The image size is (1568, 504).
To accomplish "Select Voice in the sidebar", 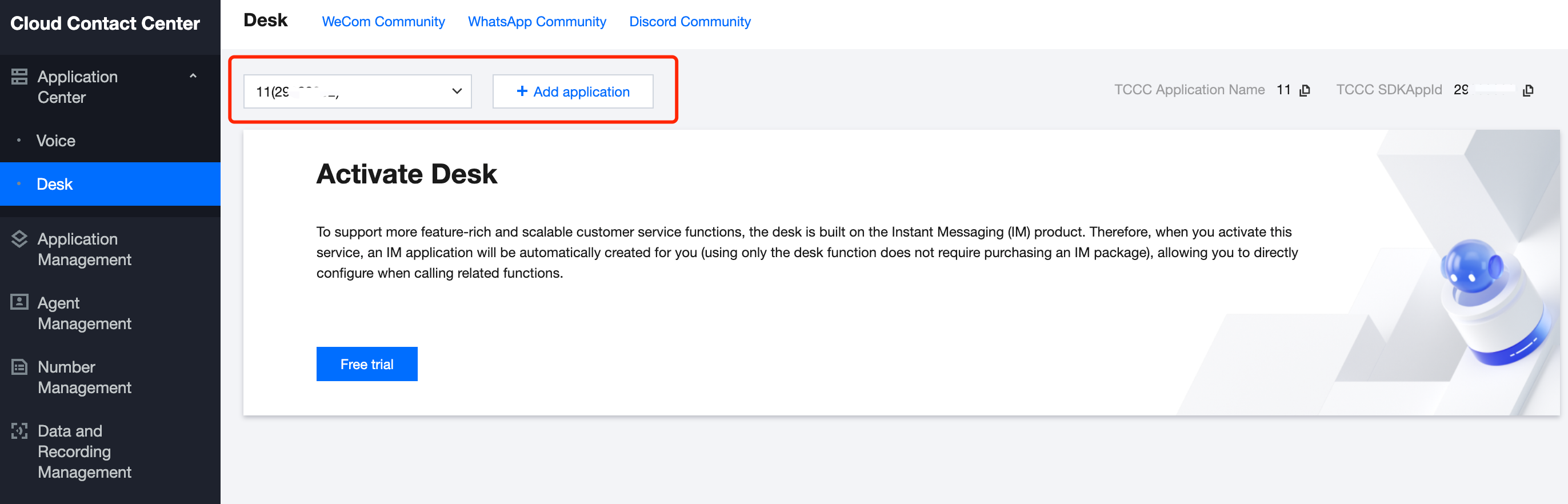I will 56,141.
